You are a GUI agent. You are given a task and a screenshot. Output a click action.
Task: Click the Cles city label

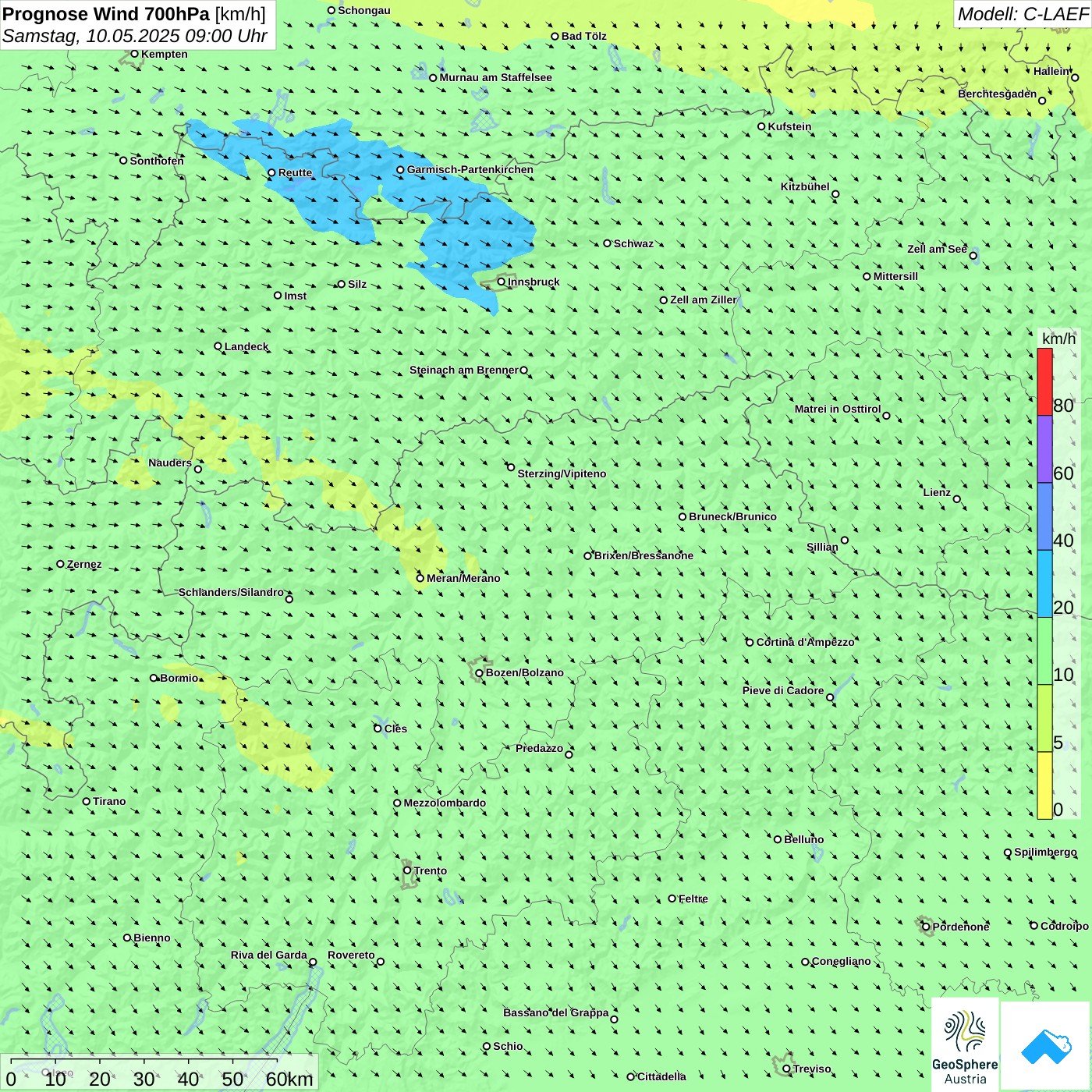point(395,729)
